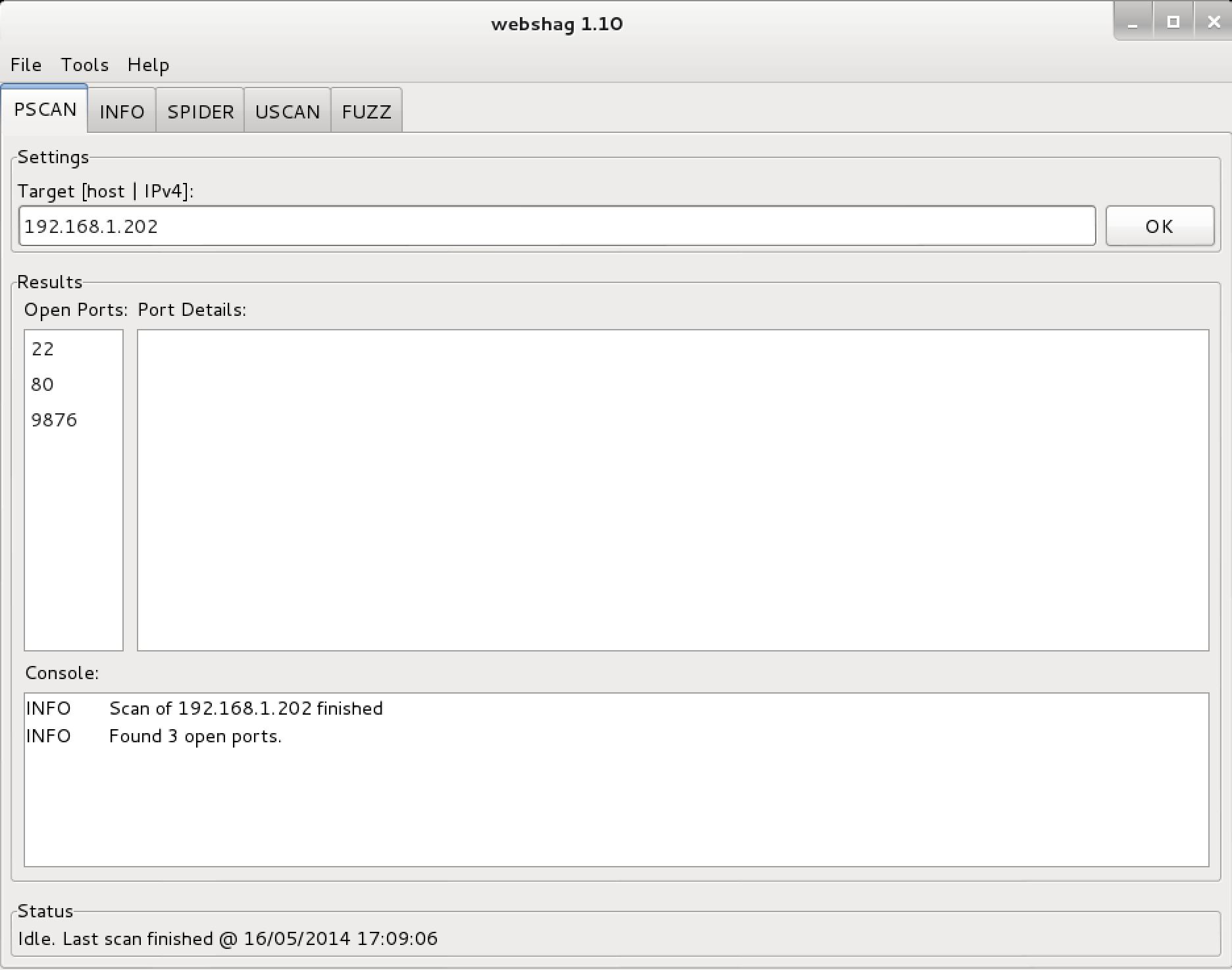Click the 'Scan of 192.168.1.202 finished' console line
The height and width of the screenshot is (970, 1232).
(x=245, y=708)
